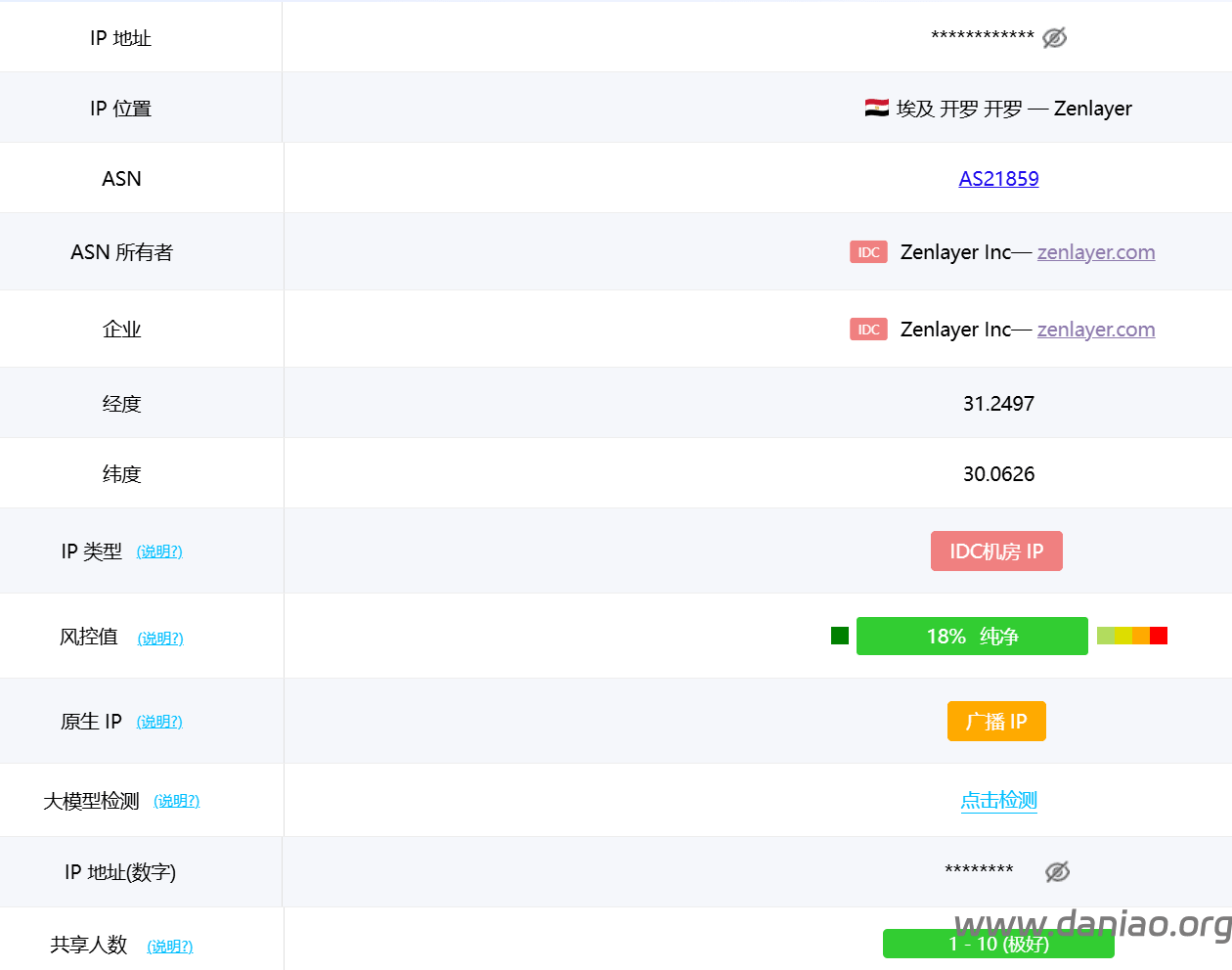
Task: Click 点击检测 to run model detection
Action: (x=998, y=800)
